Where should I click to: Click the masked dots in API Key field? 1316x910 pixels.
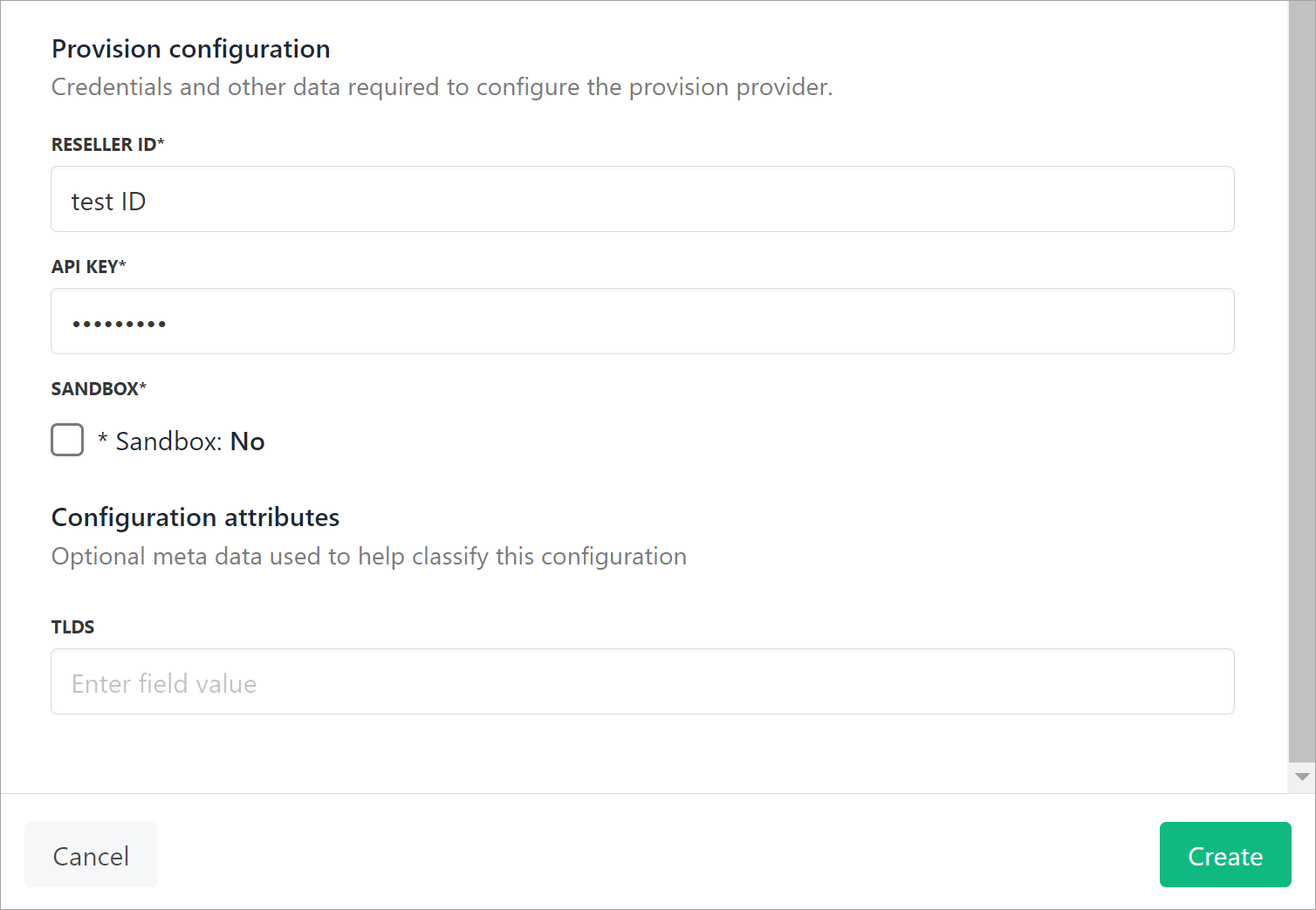pos(119,324)
